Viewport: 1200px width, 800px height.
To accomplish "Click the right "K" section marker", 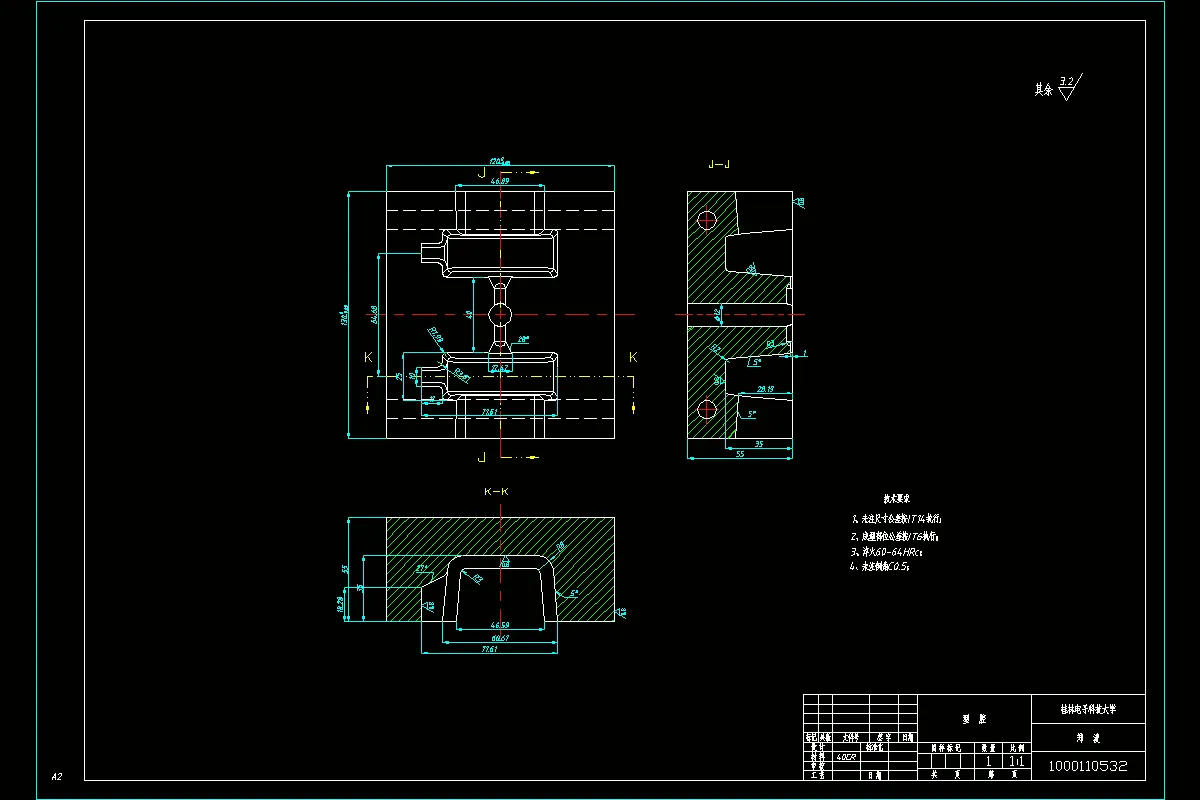I will point(632,357).
